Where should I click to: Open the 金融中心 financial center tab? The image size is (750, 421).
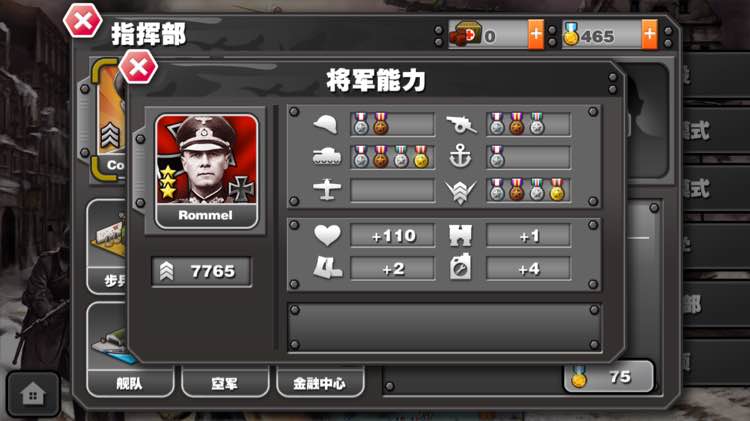point(320,383)
